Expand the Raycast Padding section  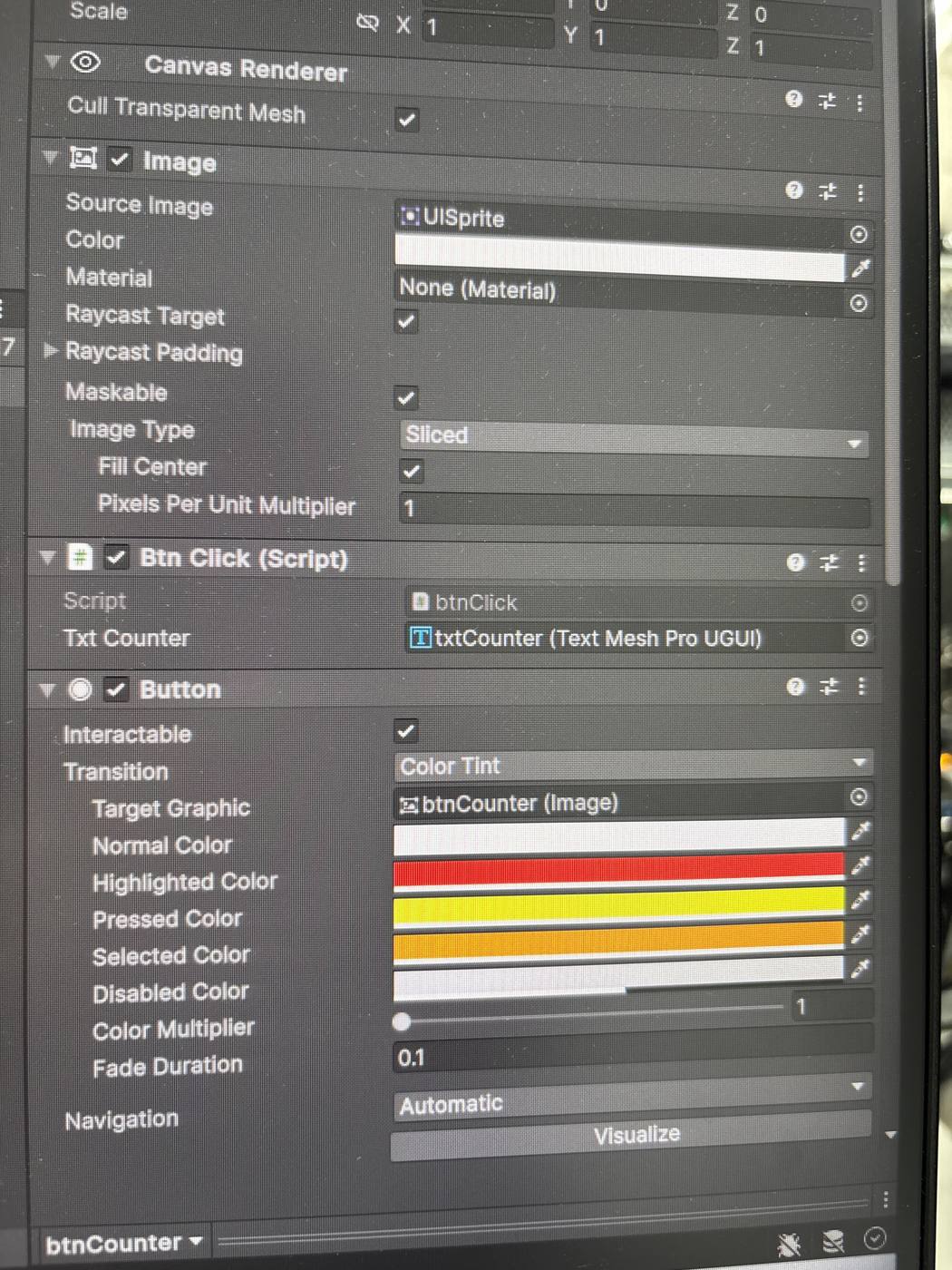coord(51,349)
